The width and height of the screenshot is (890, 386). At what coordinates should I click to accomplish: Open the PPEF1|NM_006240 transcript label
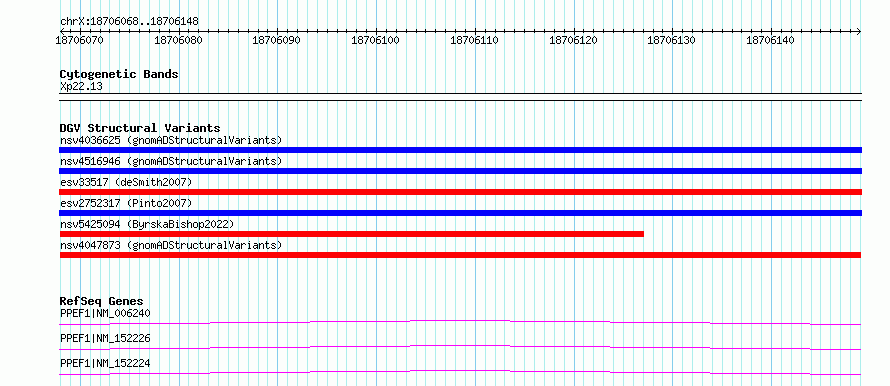point(105,313)
